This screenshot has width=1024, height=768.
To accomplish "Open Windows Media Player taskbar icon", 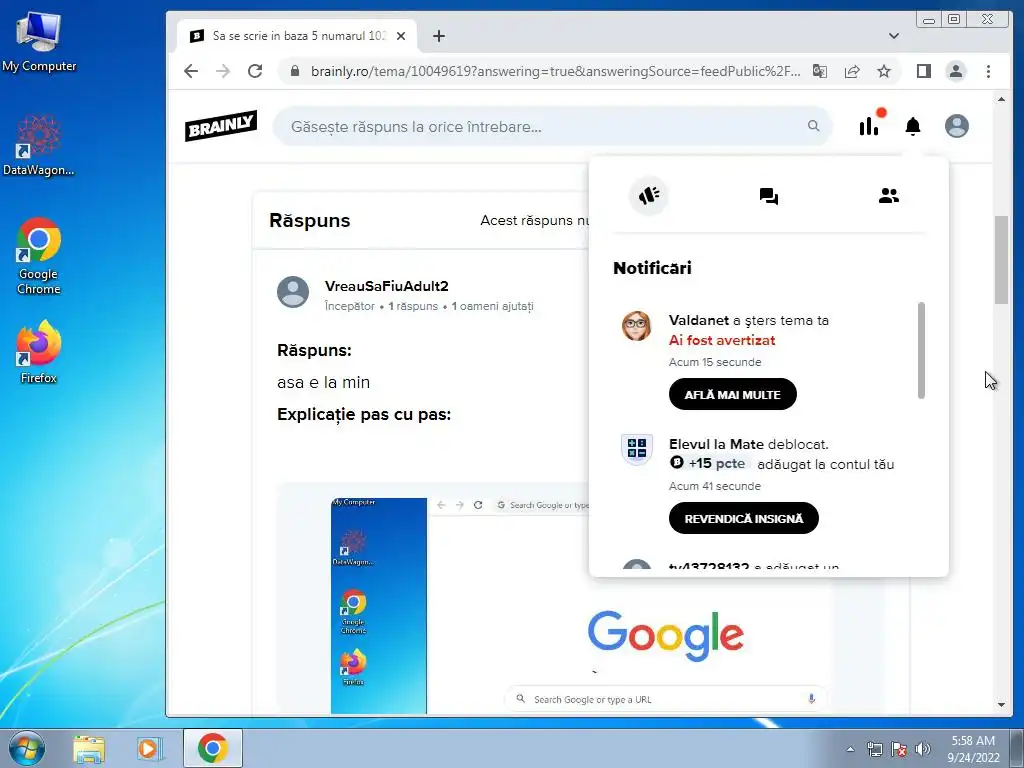I will [148, 748].
